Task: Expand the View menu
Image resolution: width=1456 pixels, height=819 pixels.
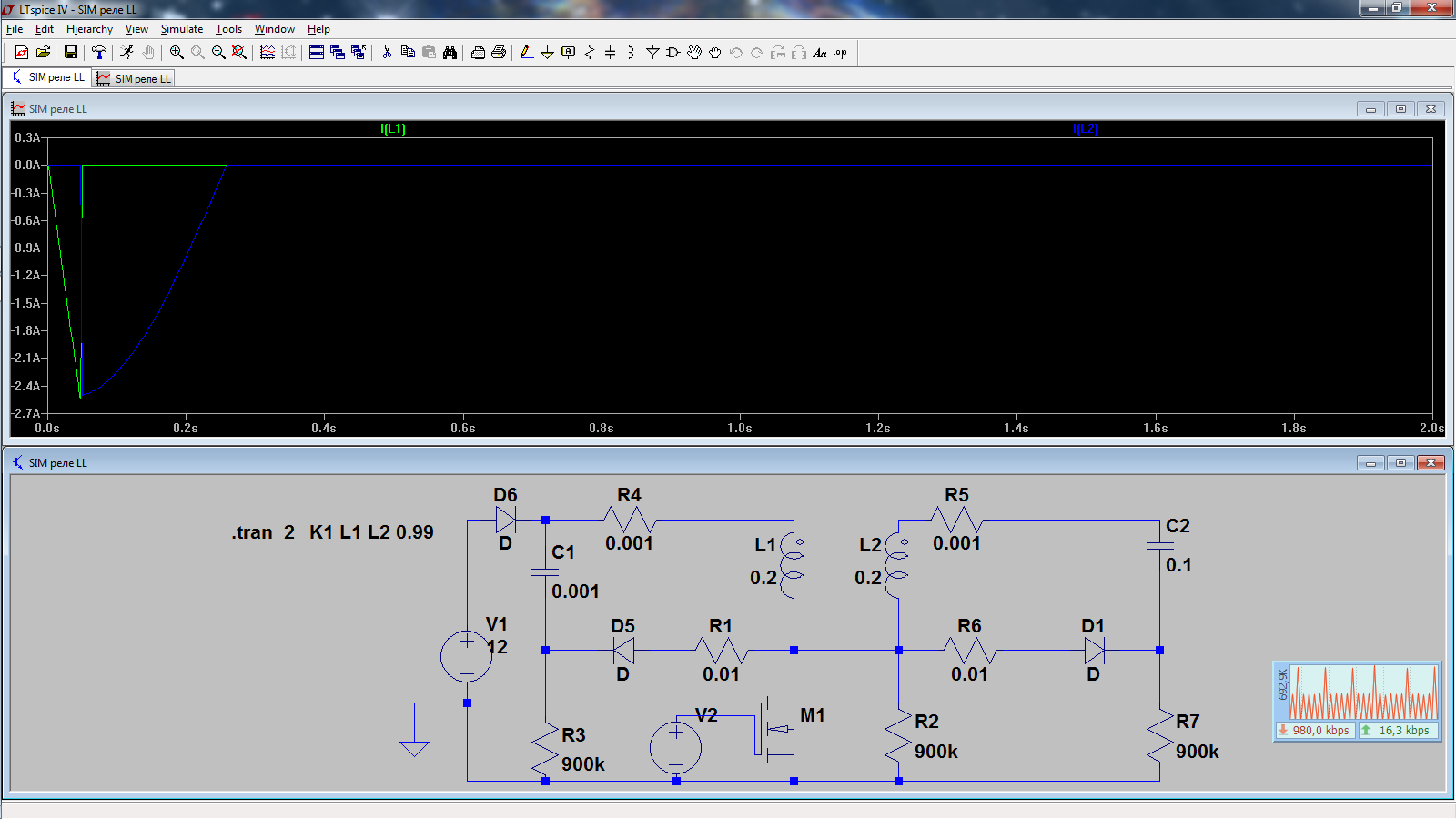Action: coord(136,29)
